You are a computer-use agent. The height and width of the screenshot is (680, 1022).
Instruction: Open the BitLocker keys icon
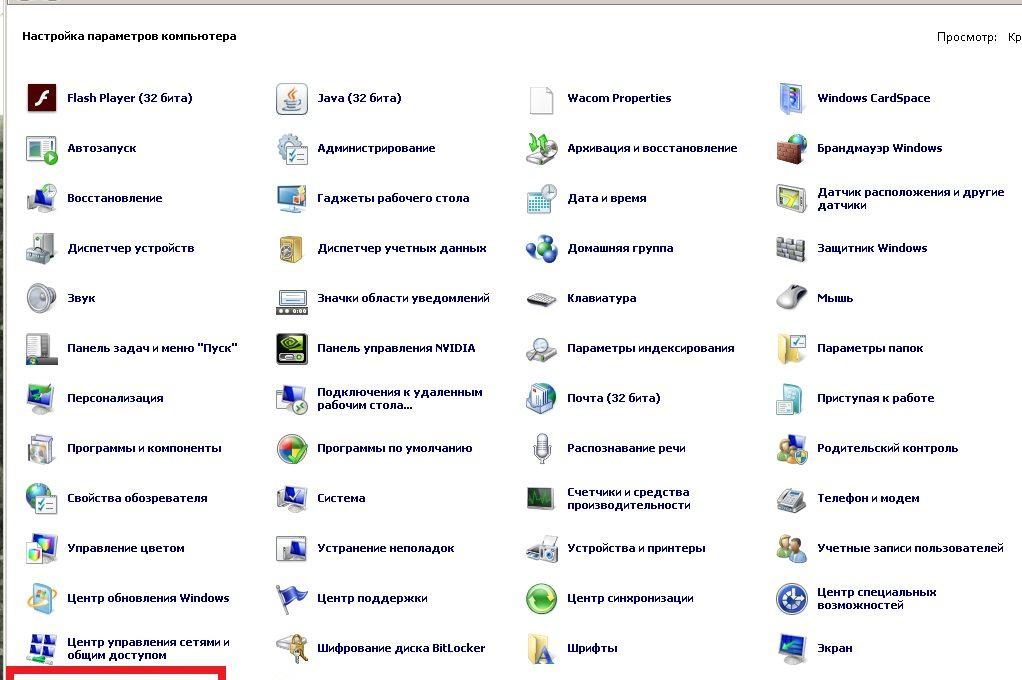(x=292, y=649)
